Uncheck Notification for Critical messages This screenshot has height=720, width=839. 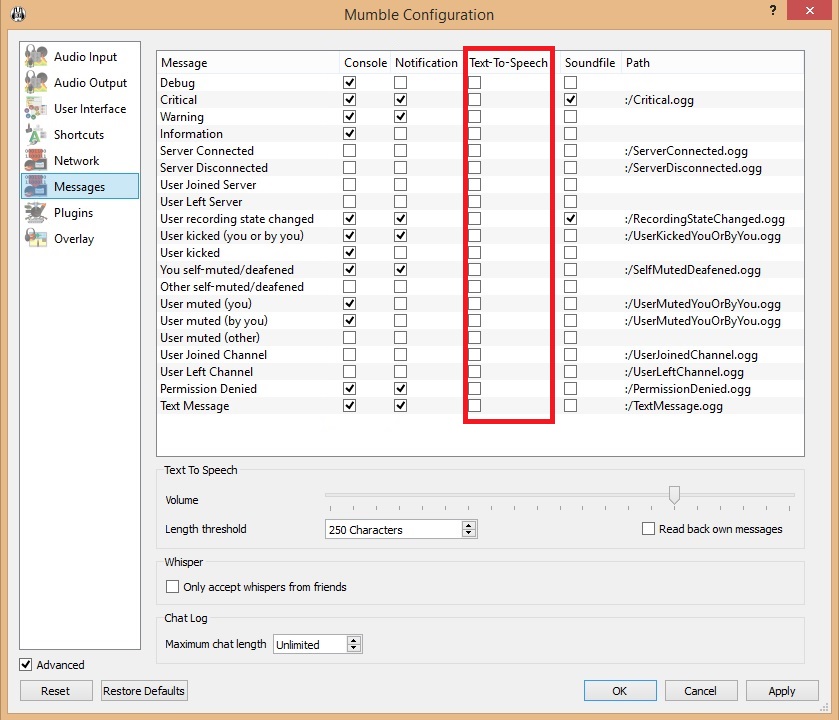[400, 99]
